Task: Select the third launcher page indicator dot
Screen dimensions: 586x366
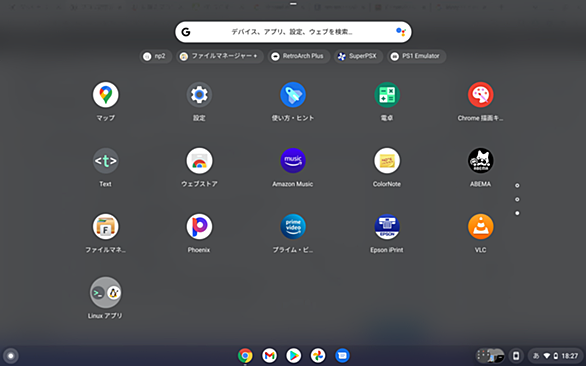Action: [x=517, y=213]
